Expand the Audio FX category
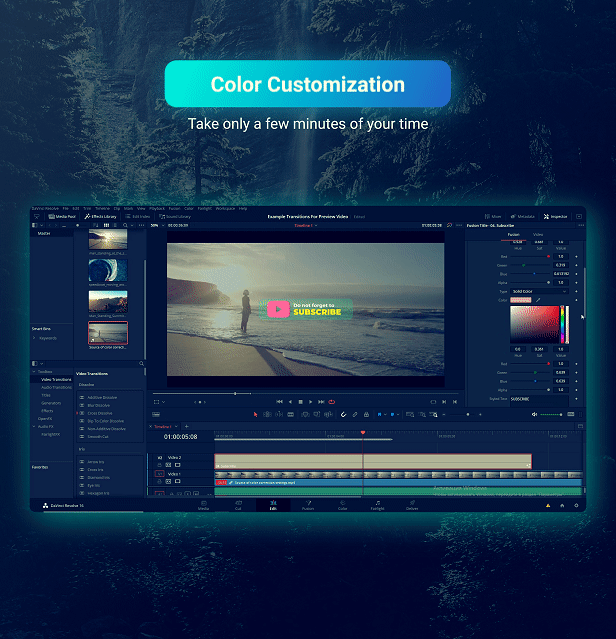Viewport: 616px width, 639px height. coord(34,426)
